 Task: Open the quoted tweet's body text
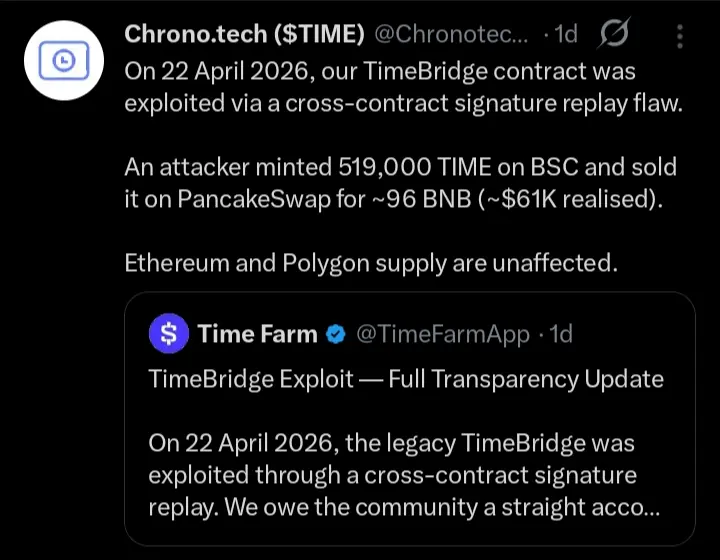[x=392, y=475]
